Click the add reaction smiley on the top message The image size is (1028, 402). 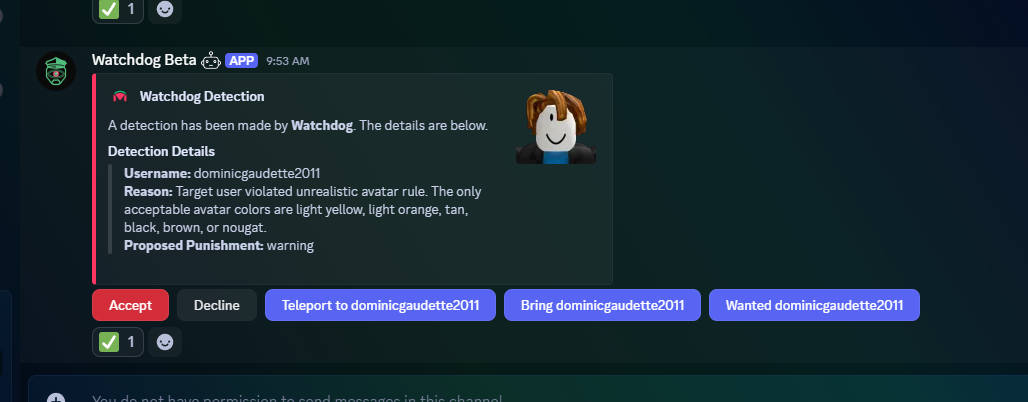point(165,9)
